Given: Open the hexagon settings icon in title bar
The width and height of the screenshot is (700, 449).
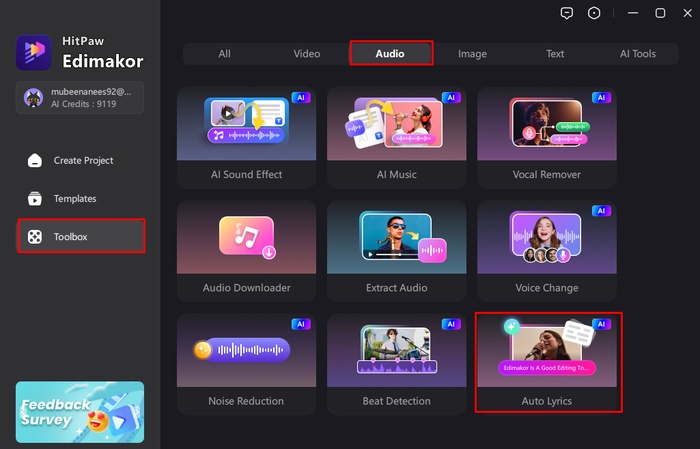Looking at the screenshot, I should pos(595,13).
